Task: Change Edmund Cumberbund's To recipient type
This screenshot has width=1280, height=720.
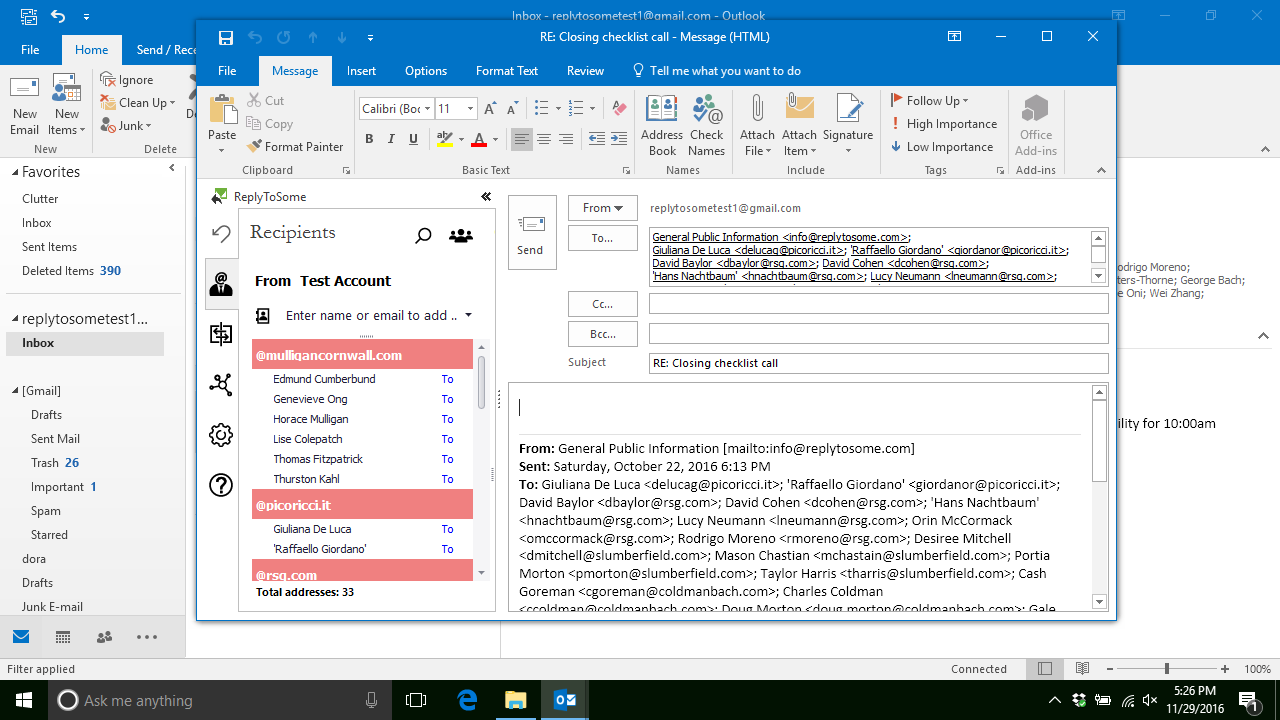Action: [x=447, y=380]
